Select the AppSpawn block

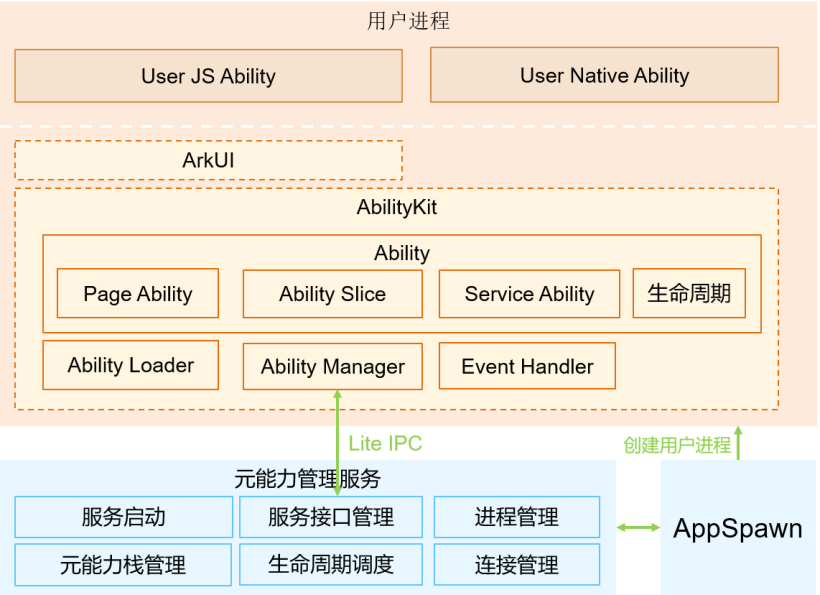click(737, 528)
